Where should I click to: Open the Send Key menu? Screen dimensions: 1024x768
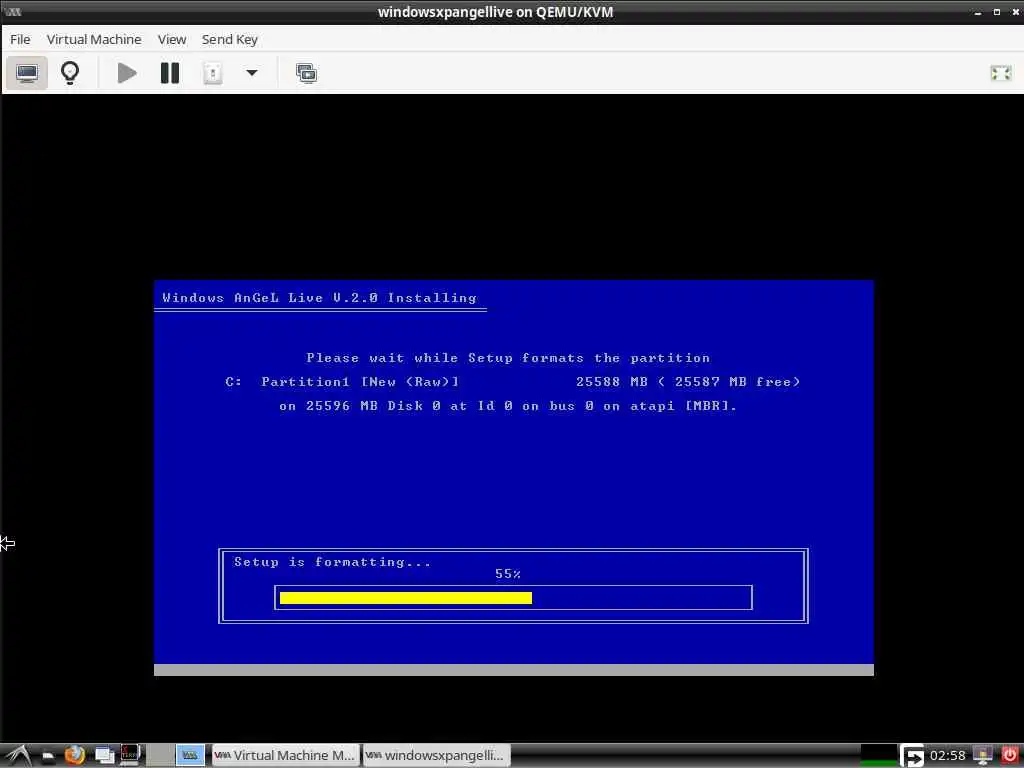point(230,40)
